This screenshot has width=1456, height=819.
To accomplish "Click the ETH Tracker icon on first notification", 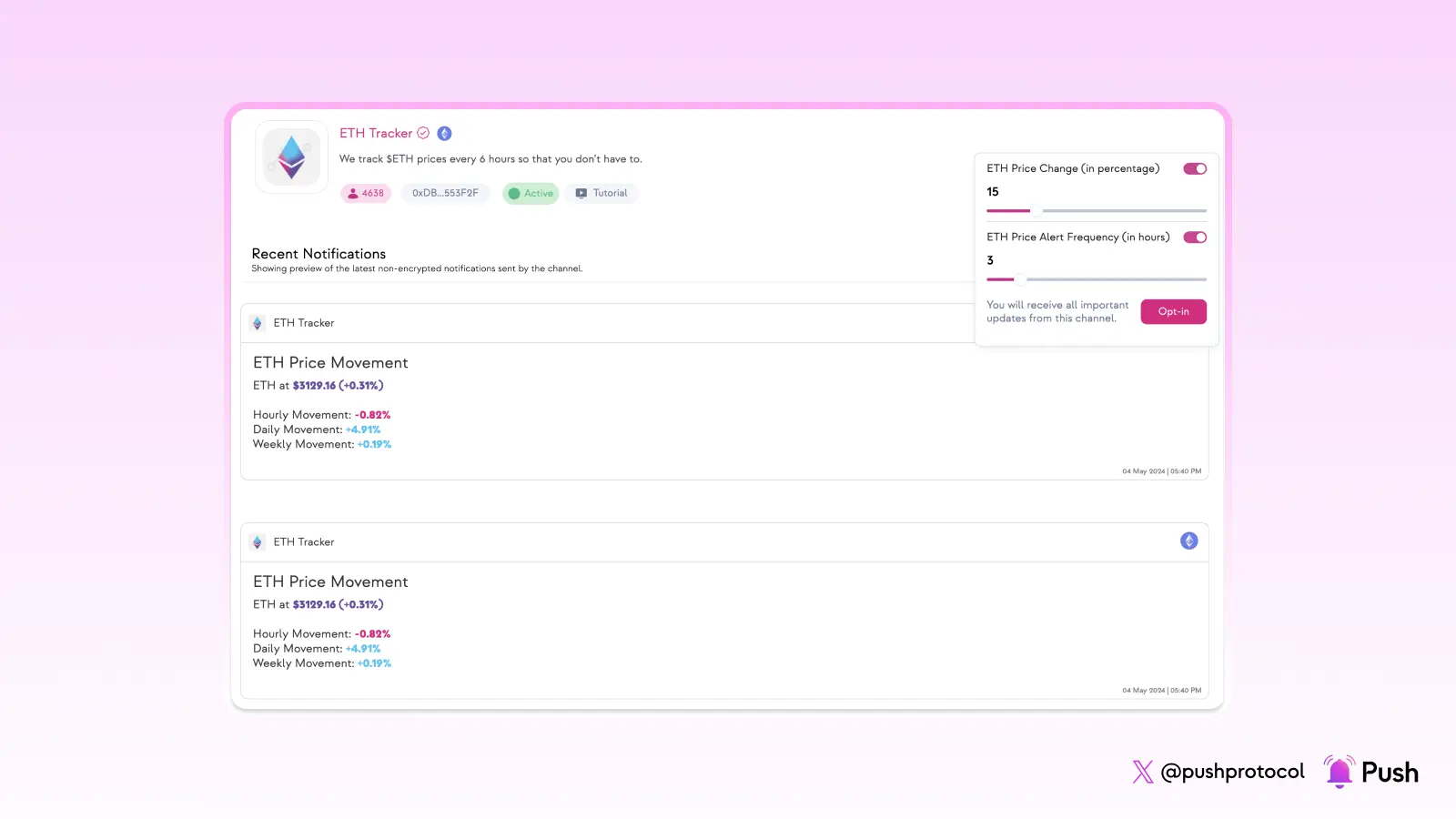I will click(258, 323).
